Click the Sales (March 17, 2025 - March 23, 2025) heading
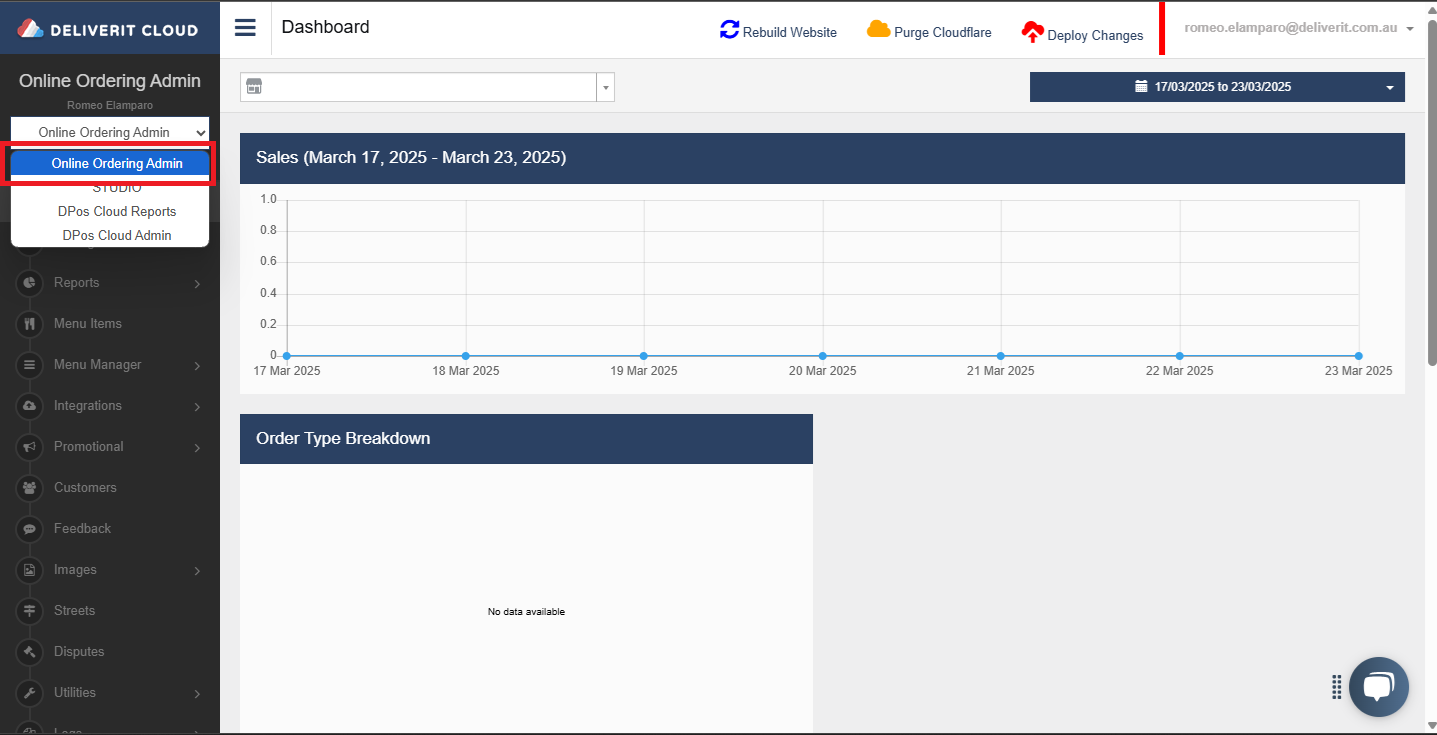This screenshot has height=735, width=1437. pyautogui.click(x=411, y=158)
